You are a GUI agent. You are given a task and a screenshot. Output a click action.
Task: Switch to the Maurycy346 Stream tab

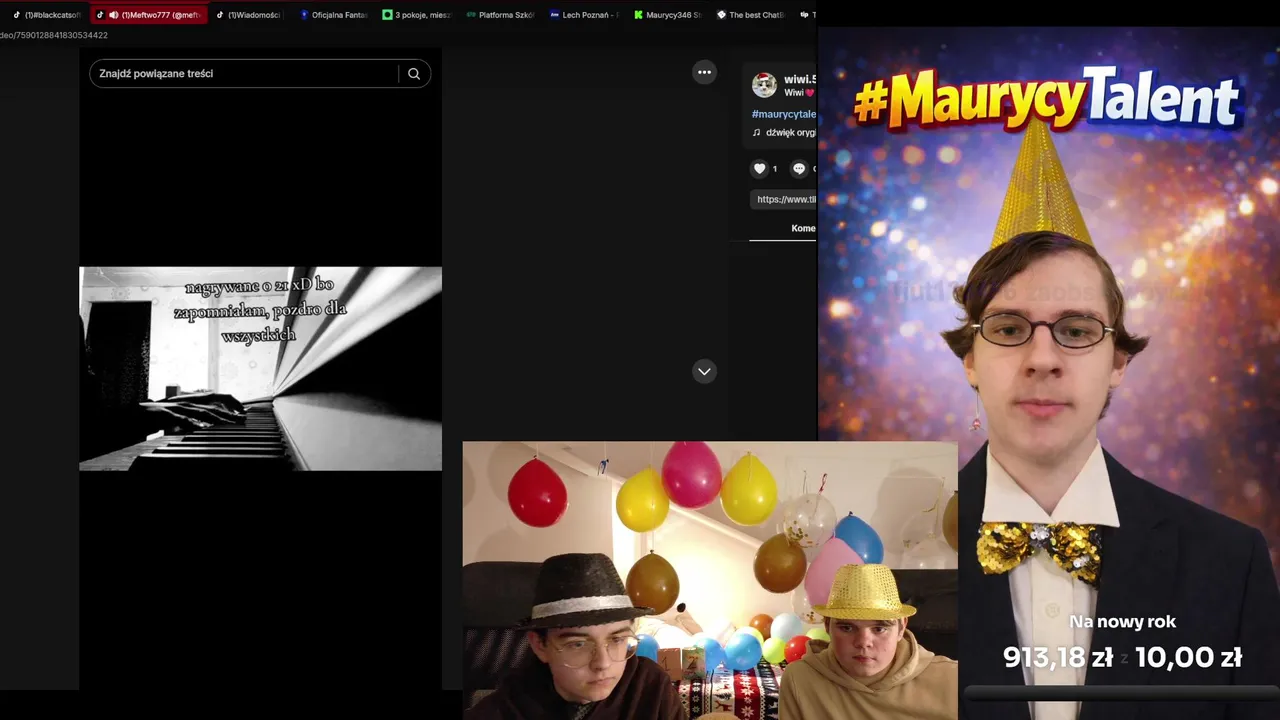[668, 15]
